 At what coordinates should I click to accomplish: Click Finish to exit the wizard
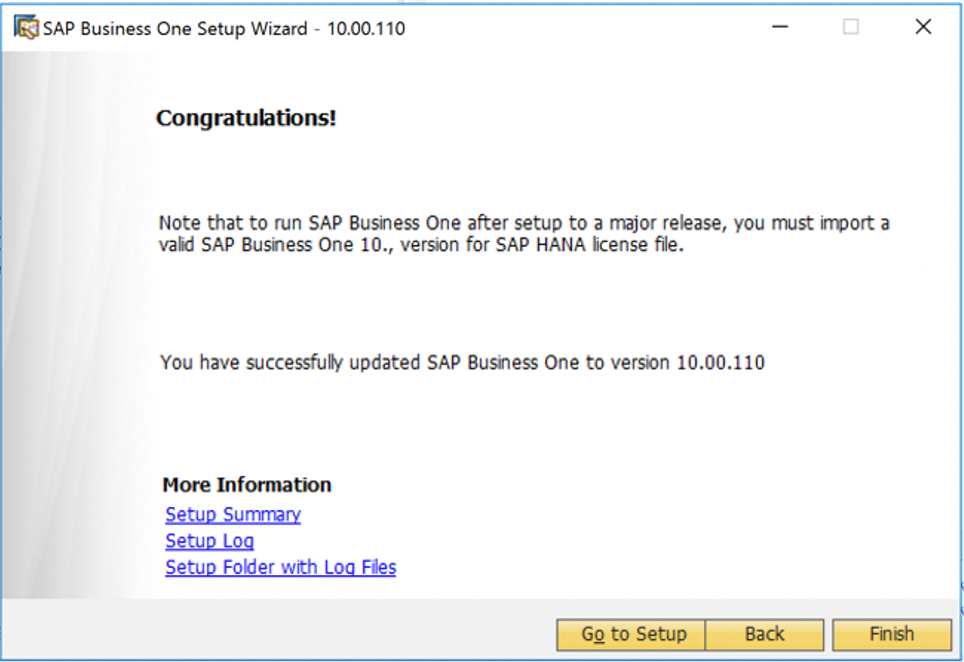(x=891, y=634)
